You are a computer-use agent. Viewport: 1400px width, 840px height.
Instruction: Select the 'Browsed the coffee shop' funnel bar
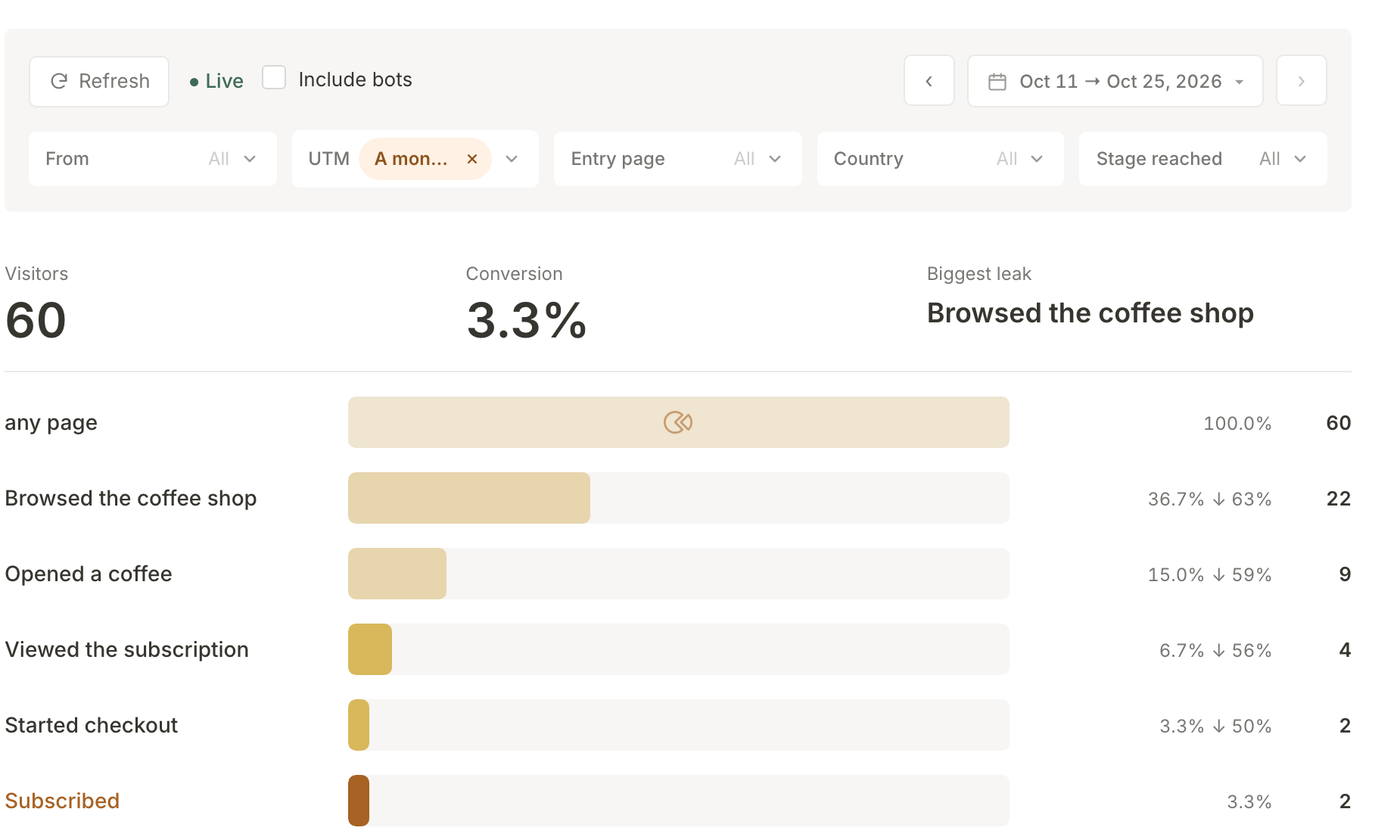469,498
